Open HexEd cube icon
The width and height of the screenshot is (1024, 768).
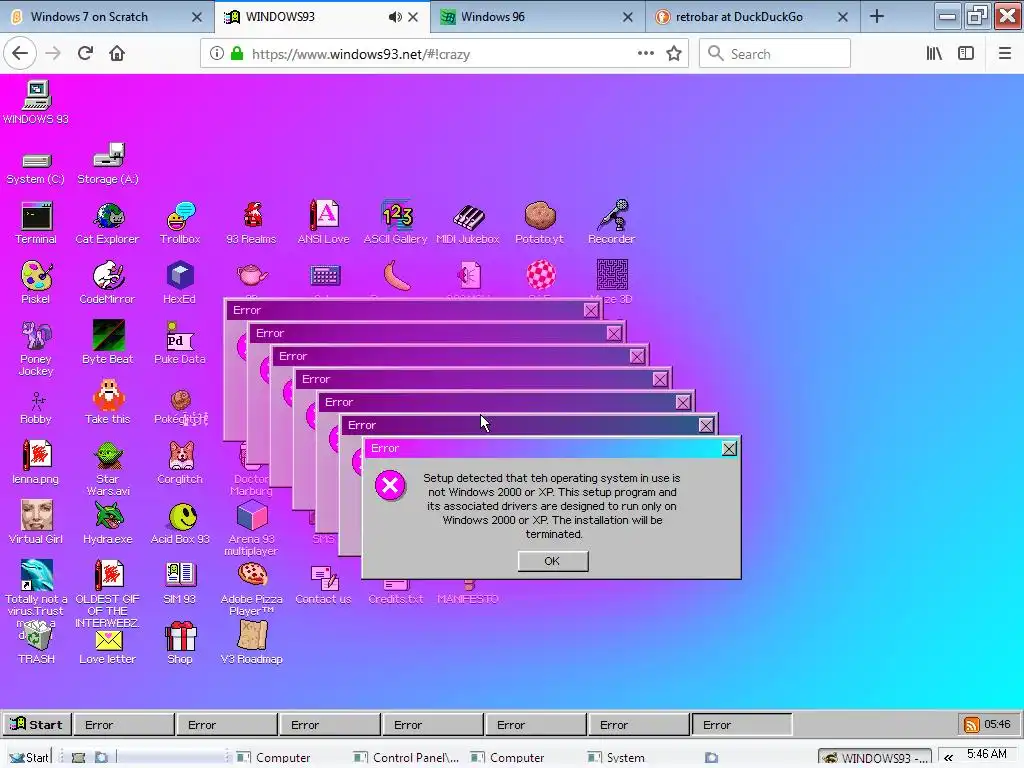[180, 283]
